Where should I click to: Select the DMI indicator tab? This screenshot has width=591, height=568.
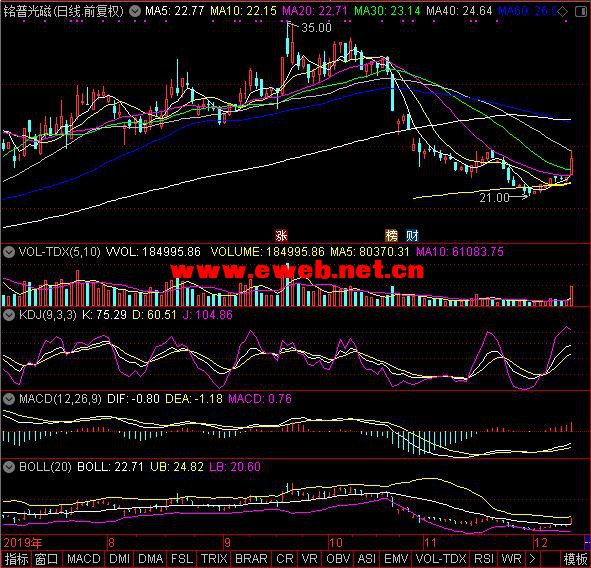coord(119,559)
